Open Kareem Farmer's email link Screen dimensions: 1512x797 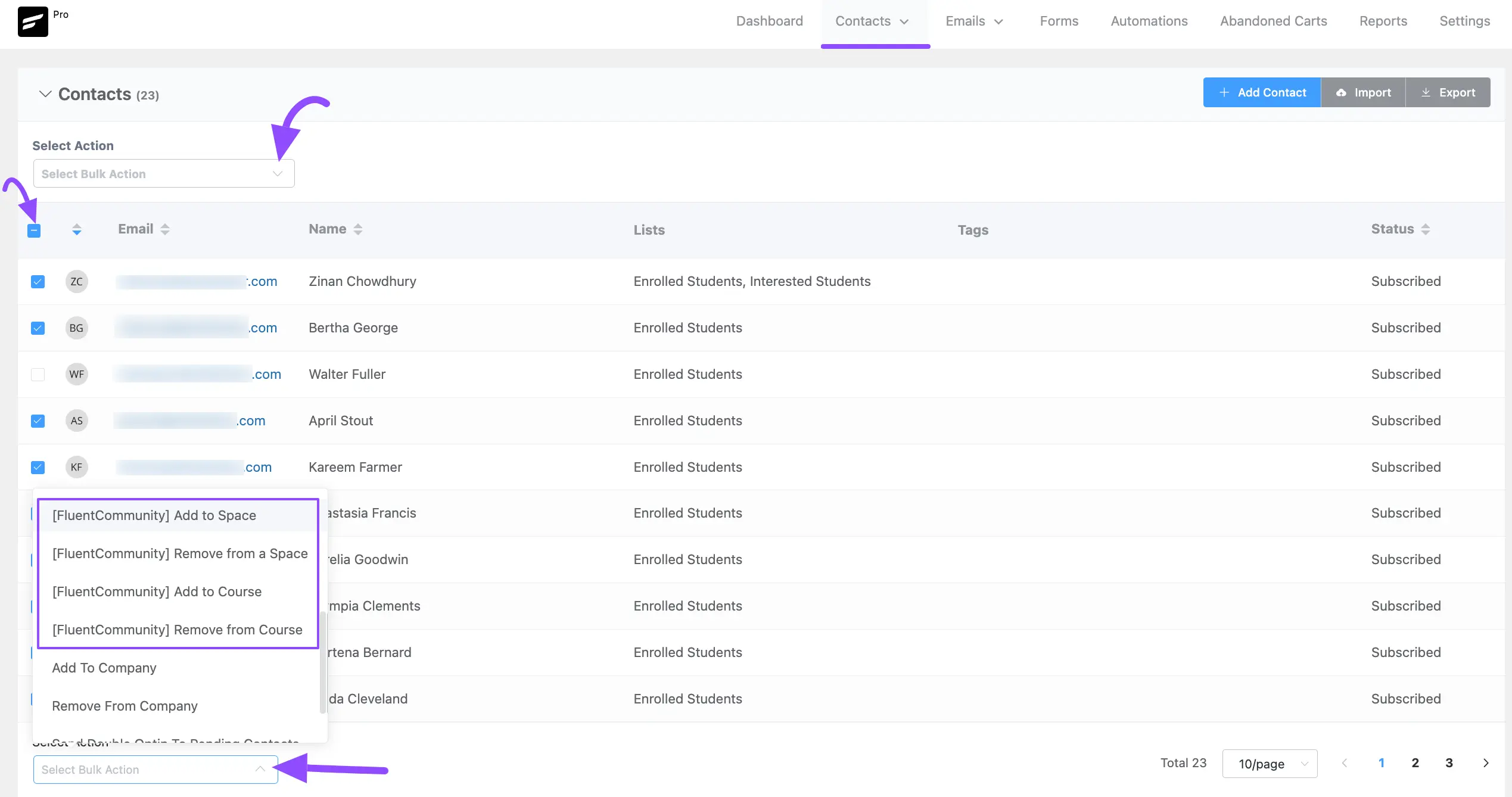(x=194, y=467)
